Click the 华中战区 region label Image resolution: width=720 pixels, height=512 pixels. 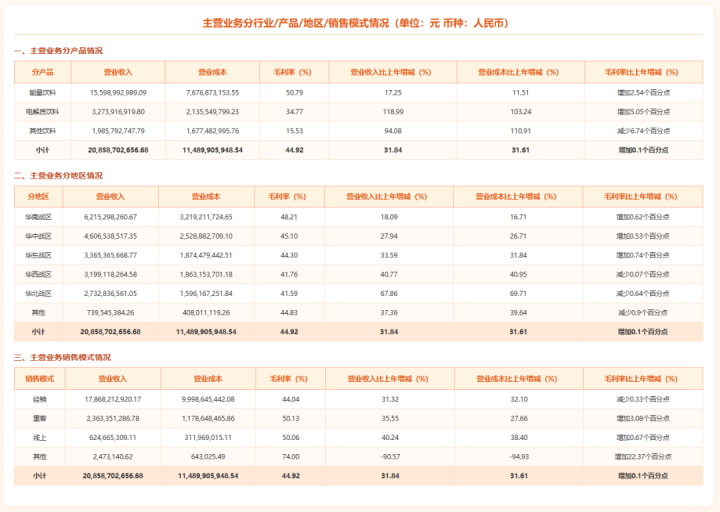click(38, 235)
